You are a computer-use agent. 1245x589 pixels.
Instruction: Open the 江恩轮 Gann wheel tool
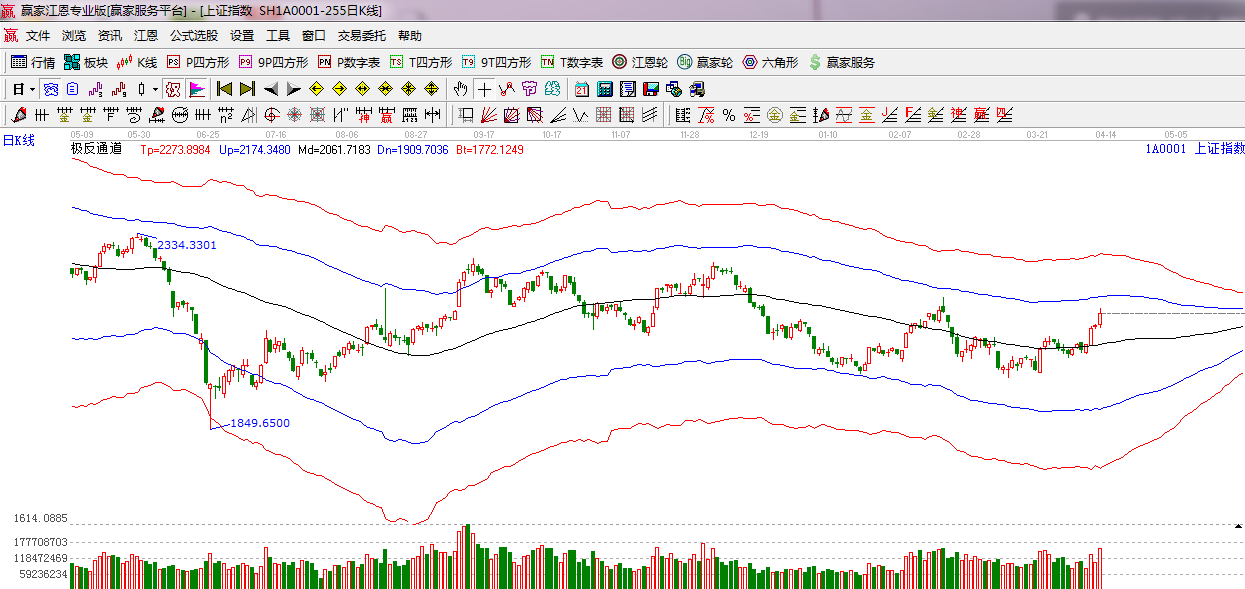[640, 62]
